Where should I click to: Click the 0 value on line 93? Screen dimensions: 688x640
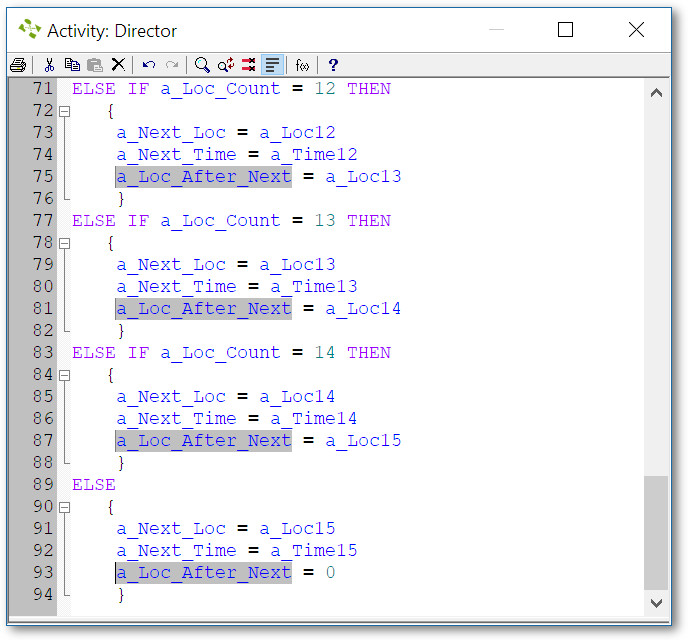(330, 572)
